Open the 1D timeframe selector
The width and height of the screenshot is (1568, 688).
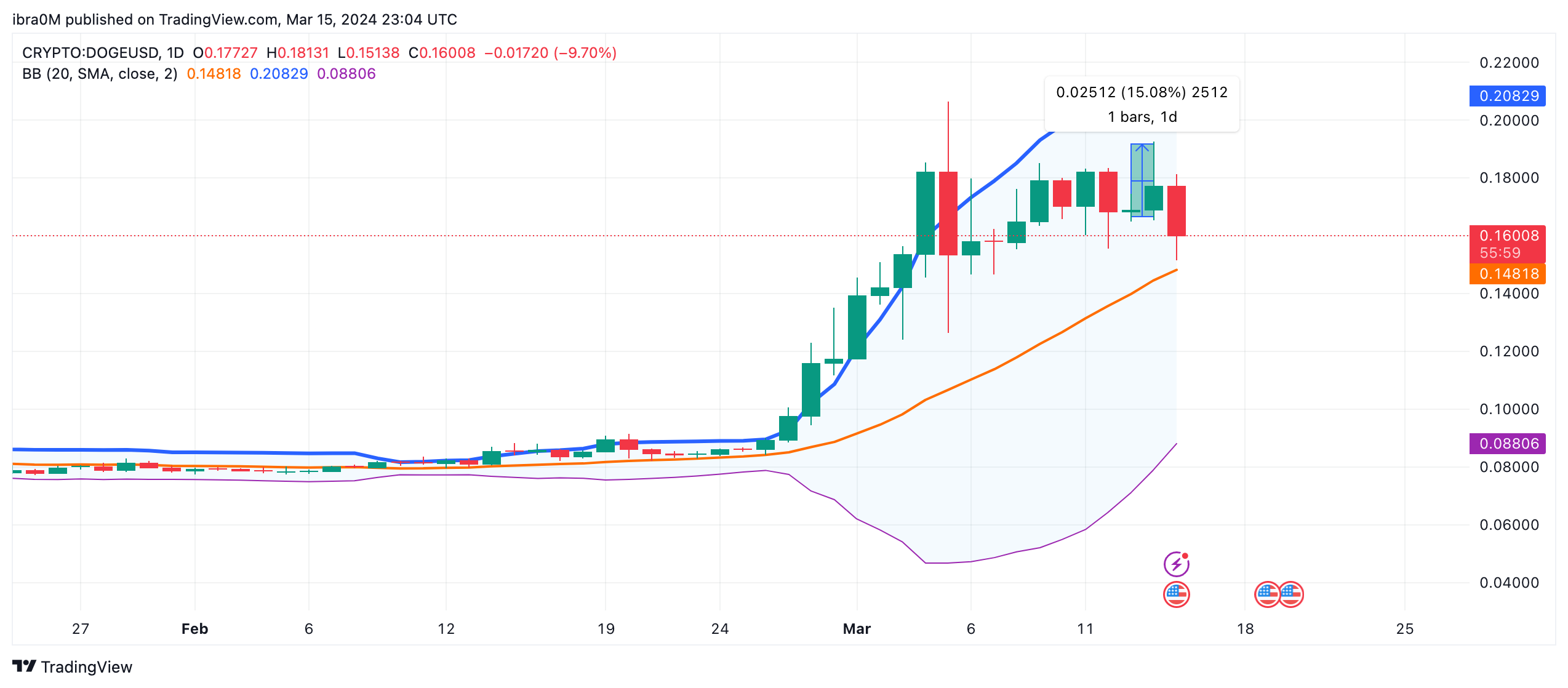click(x=174, y=53)
